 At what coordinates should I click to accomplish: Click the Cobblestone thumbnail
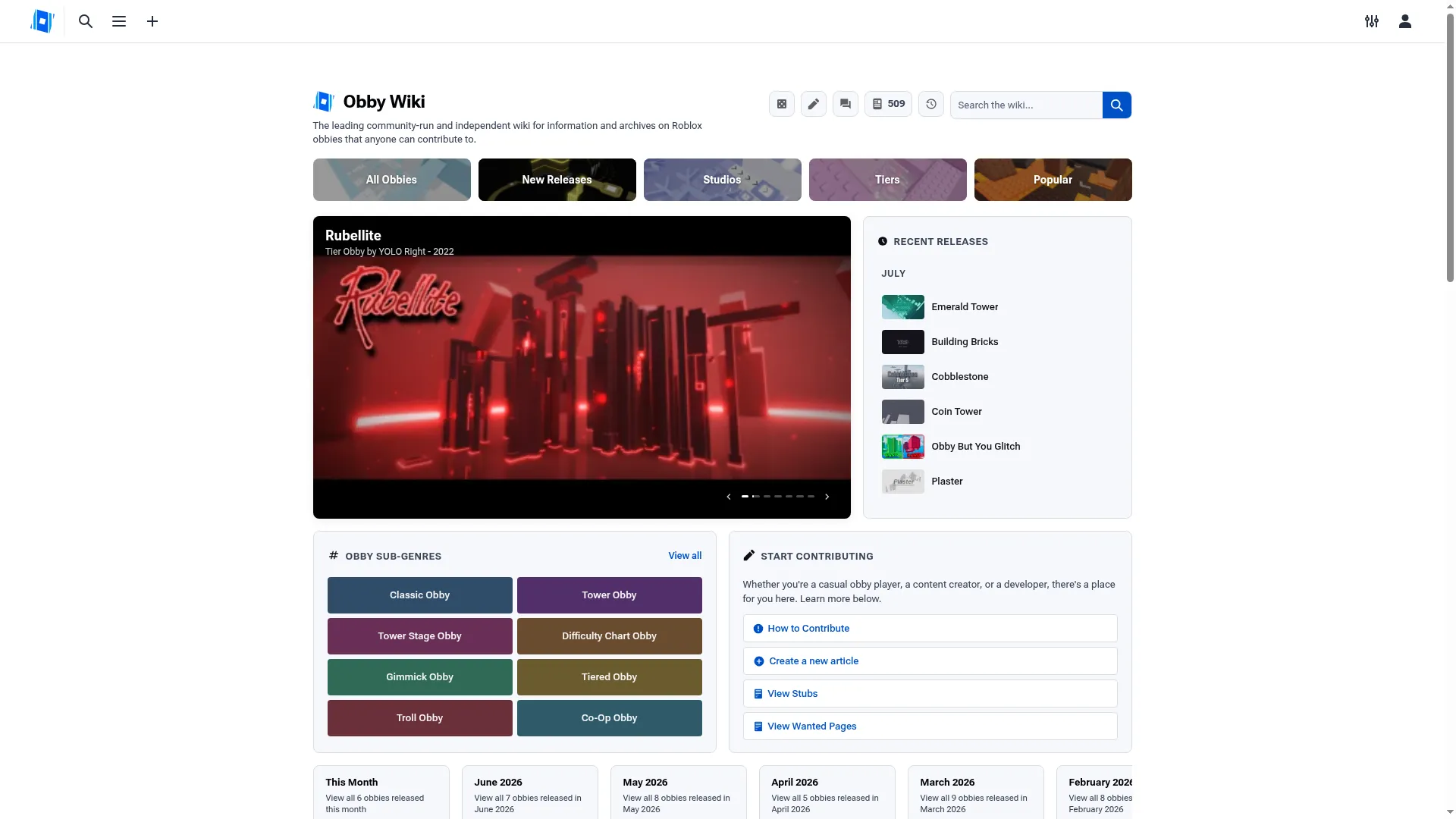tap(903, 377)
